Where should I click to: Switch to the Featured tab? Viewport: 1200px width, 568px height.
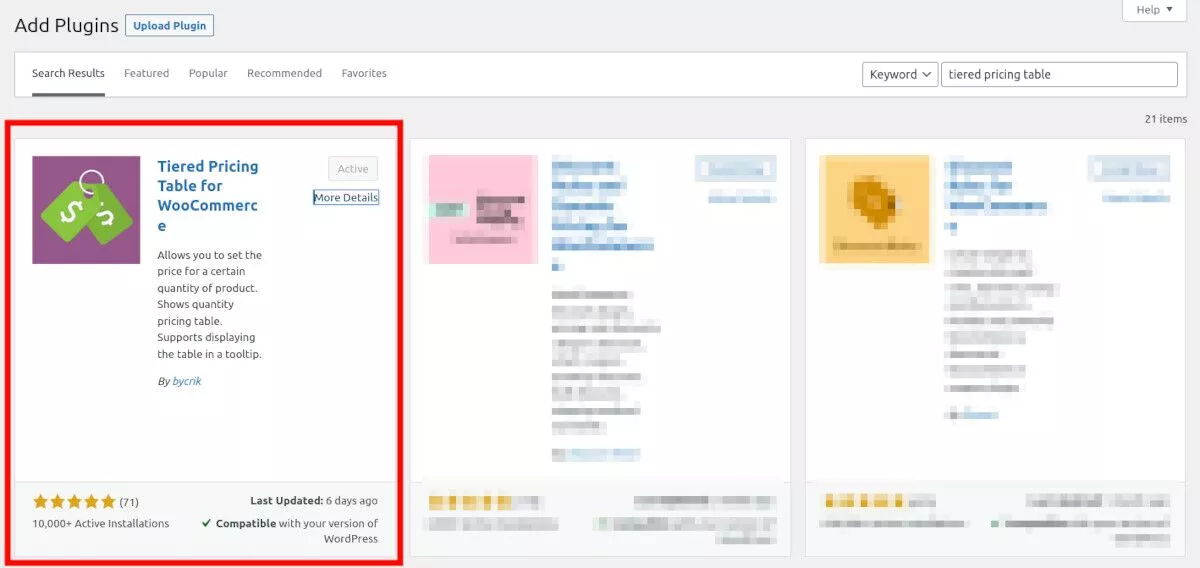pos(146,73)
